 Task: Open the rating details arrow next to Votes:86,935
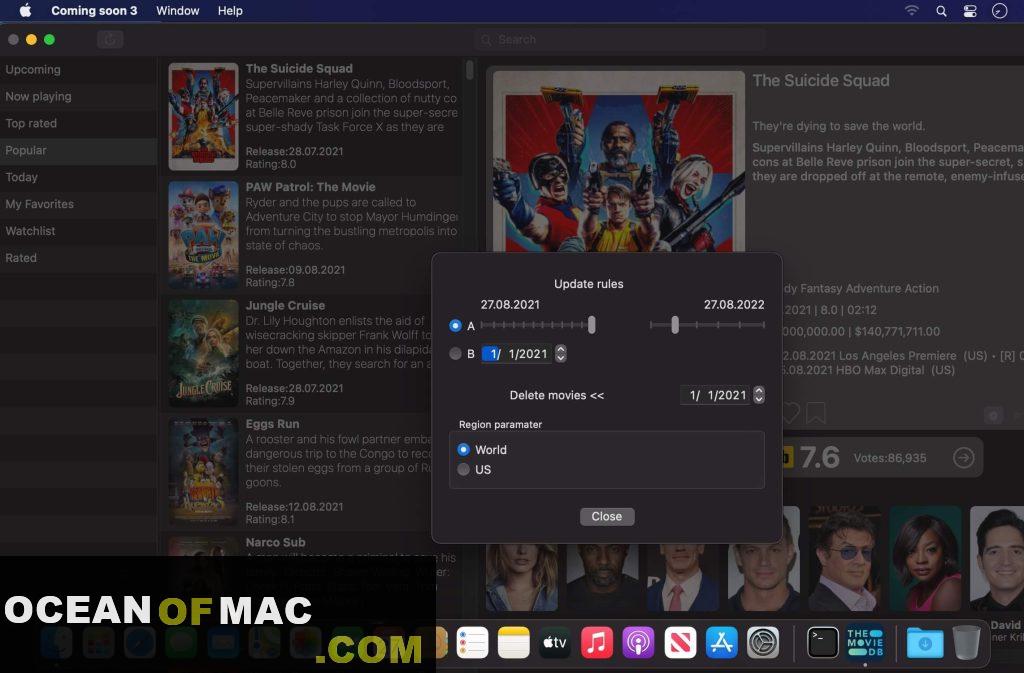(x=963, y=458)
